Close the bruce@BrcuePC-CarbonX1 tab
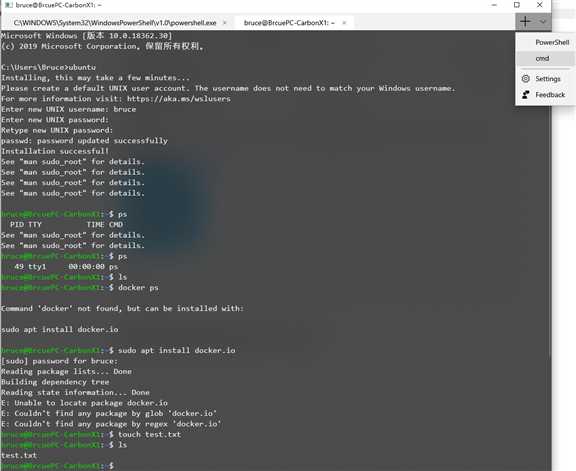Image resolution: width=576 pixels, height=471 pixels. 344,23
